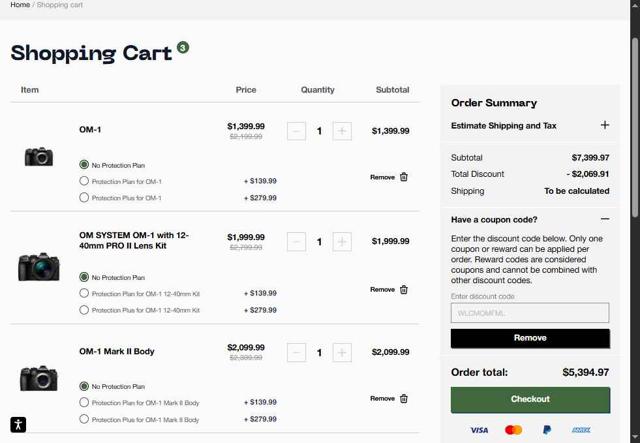Select No Protection Plan for Mark II Body
This screenshot has height=443, width=640.
pyautogui.click(x=84, y=386)
